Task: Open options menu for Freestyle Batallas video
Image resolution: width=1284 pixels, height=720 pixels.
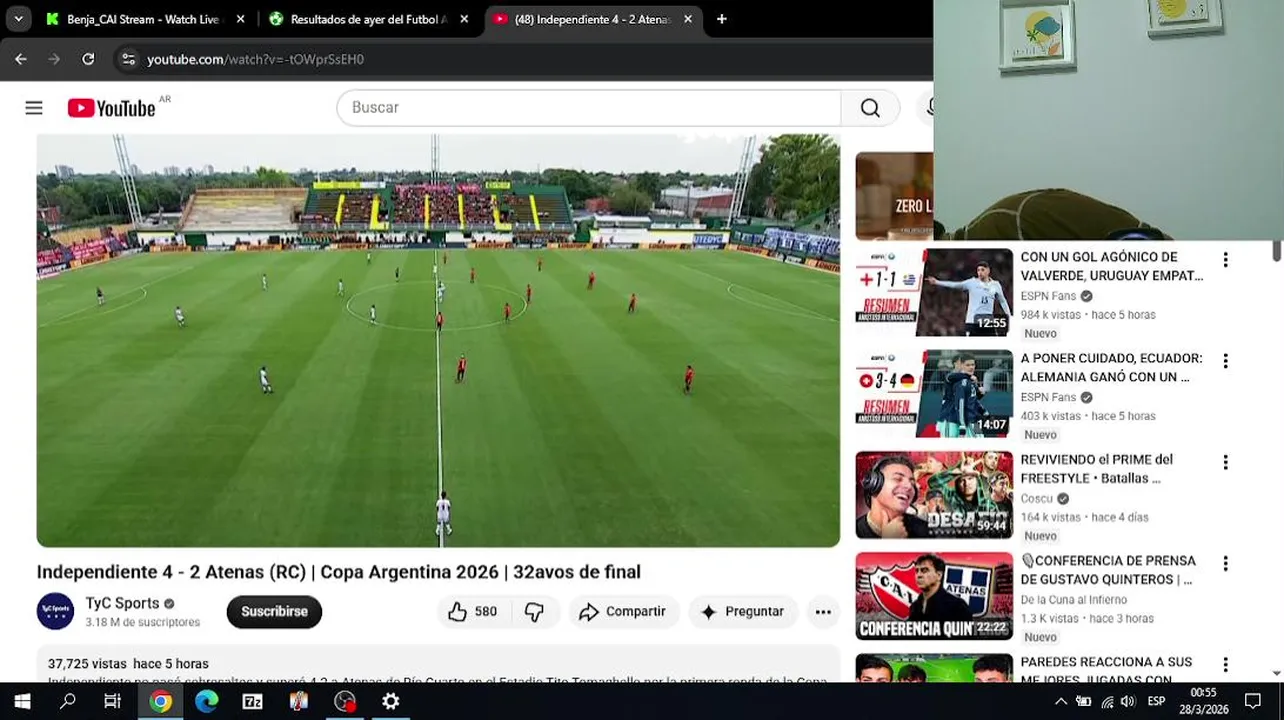Action: click(1225, 462)
